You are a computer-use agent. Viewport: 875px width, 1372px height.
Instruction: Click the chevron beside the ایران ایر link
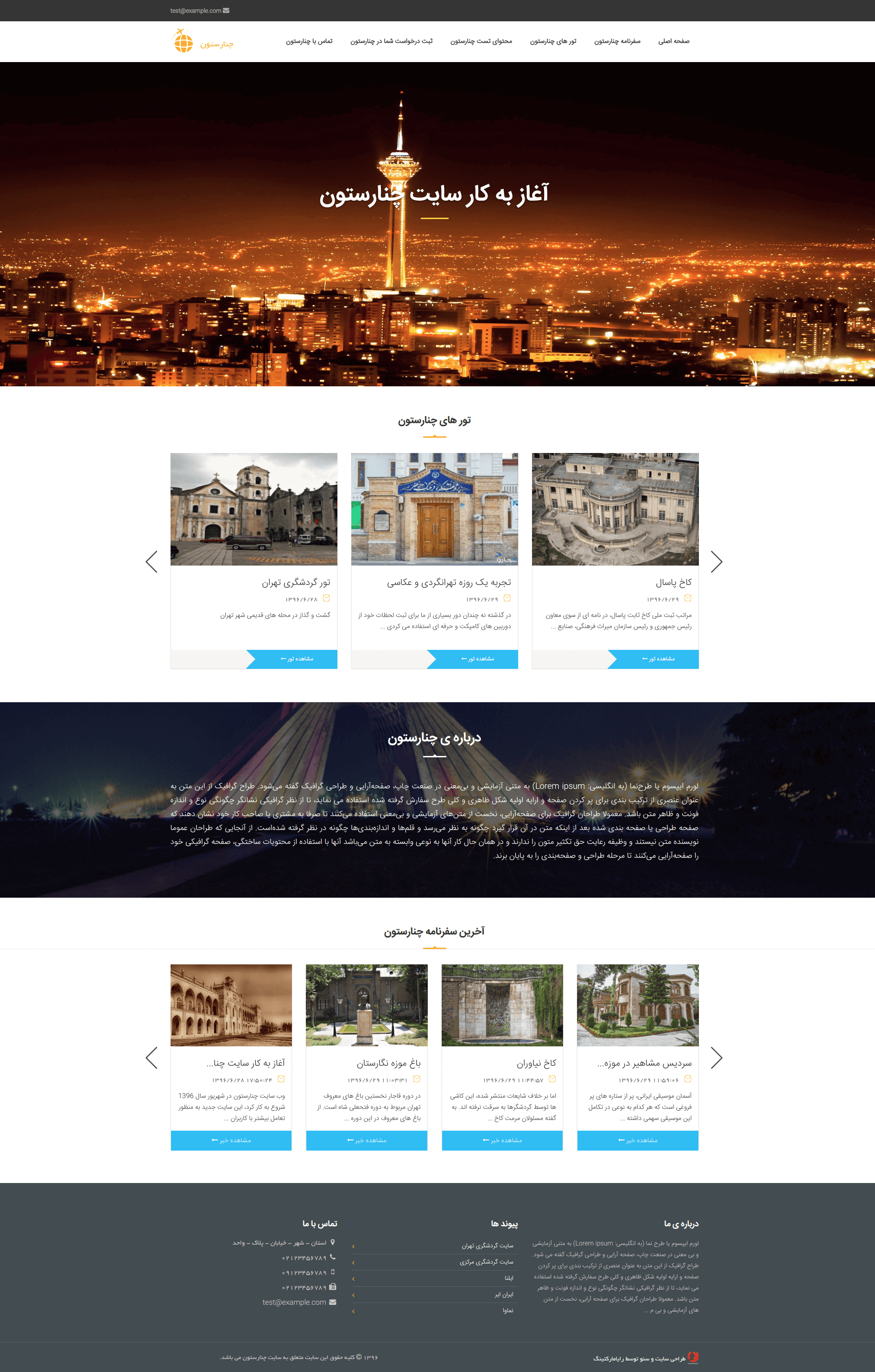pyautogui.click(x=354, y=1295)
